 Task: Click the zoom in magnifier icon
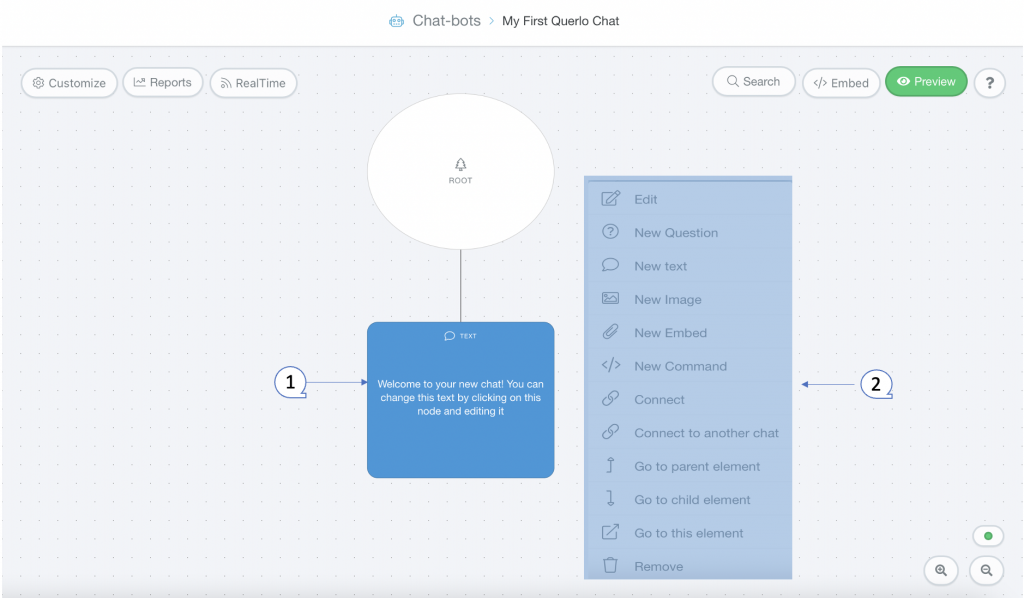point(940,570)
